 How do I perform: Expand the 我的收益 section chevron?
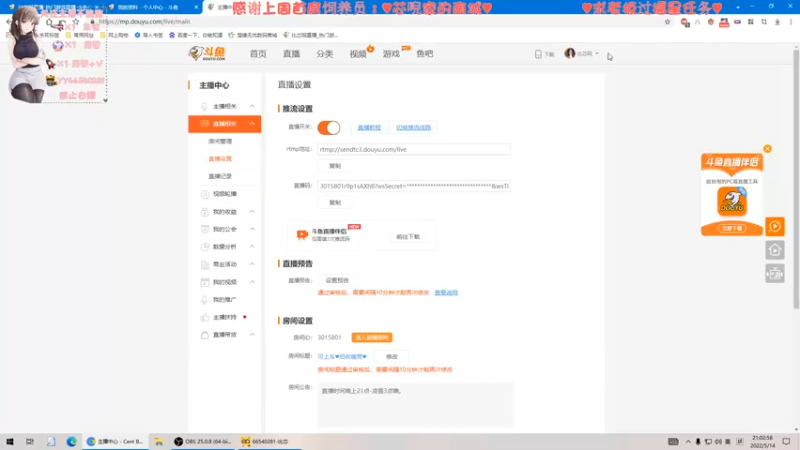point(252,212)
